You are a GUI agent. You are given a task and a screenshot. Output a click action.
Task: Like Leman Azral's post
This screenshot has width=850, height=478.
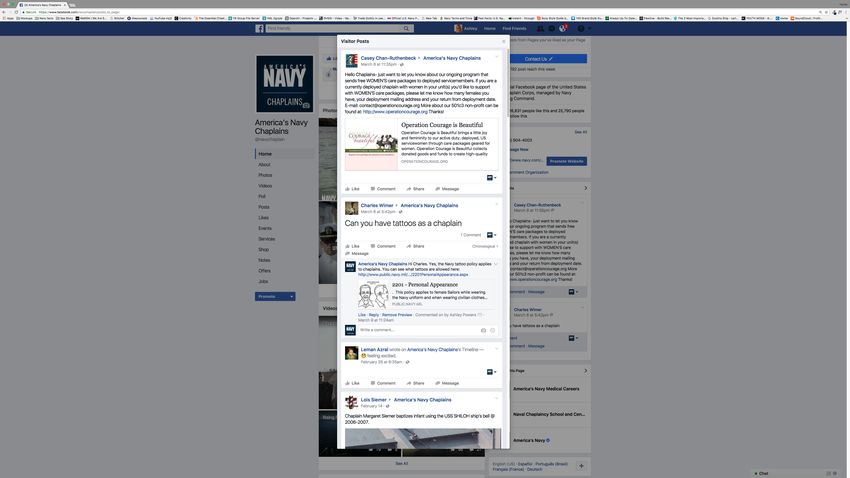tap(352, 384)
